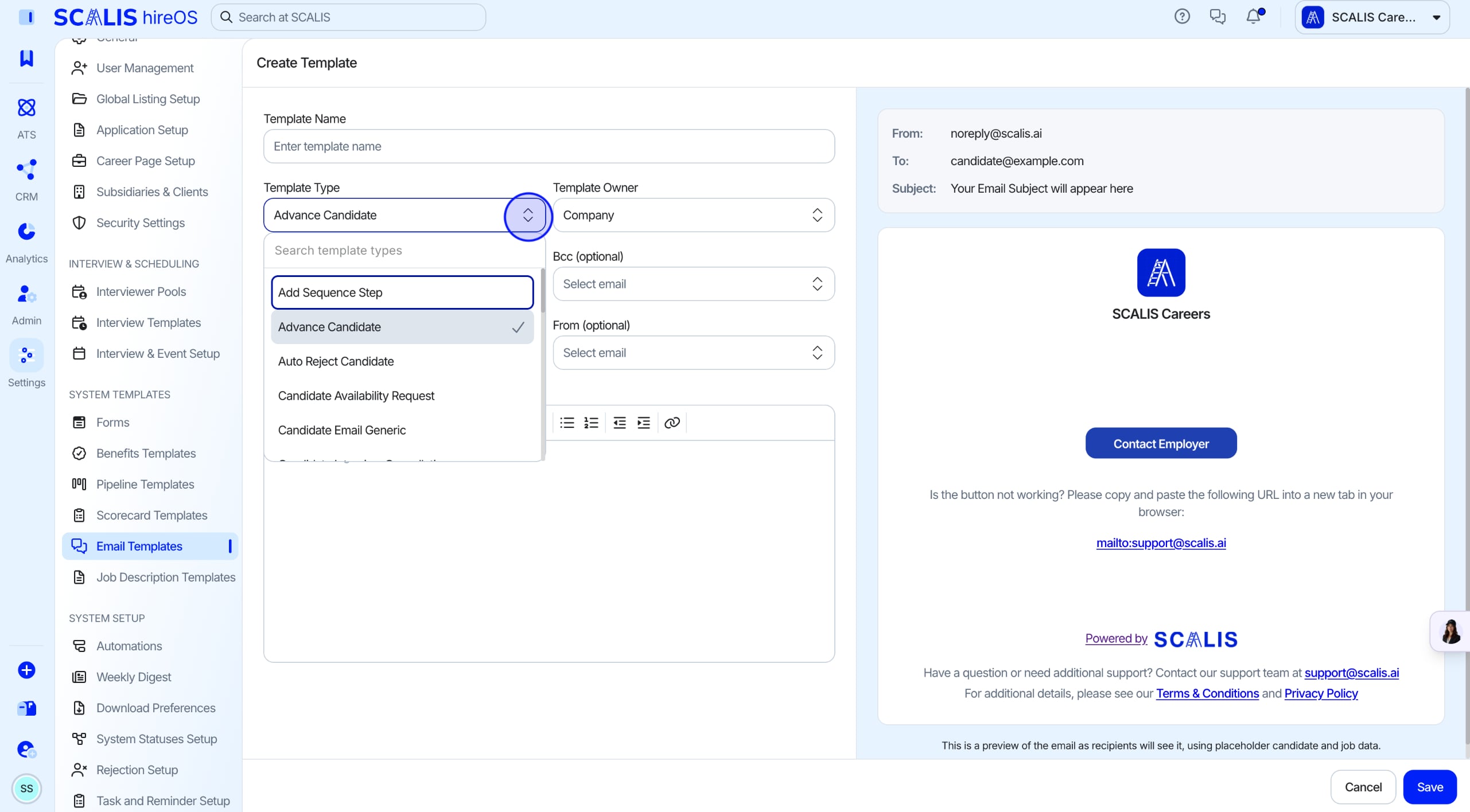Click the bookmark icon in left rail
The image size is (1470, 812).
pos(26,58)
